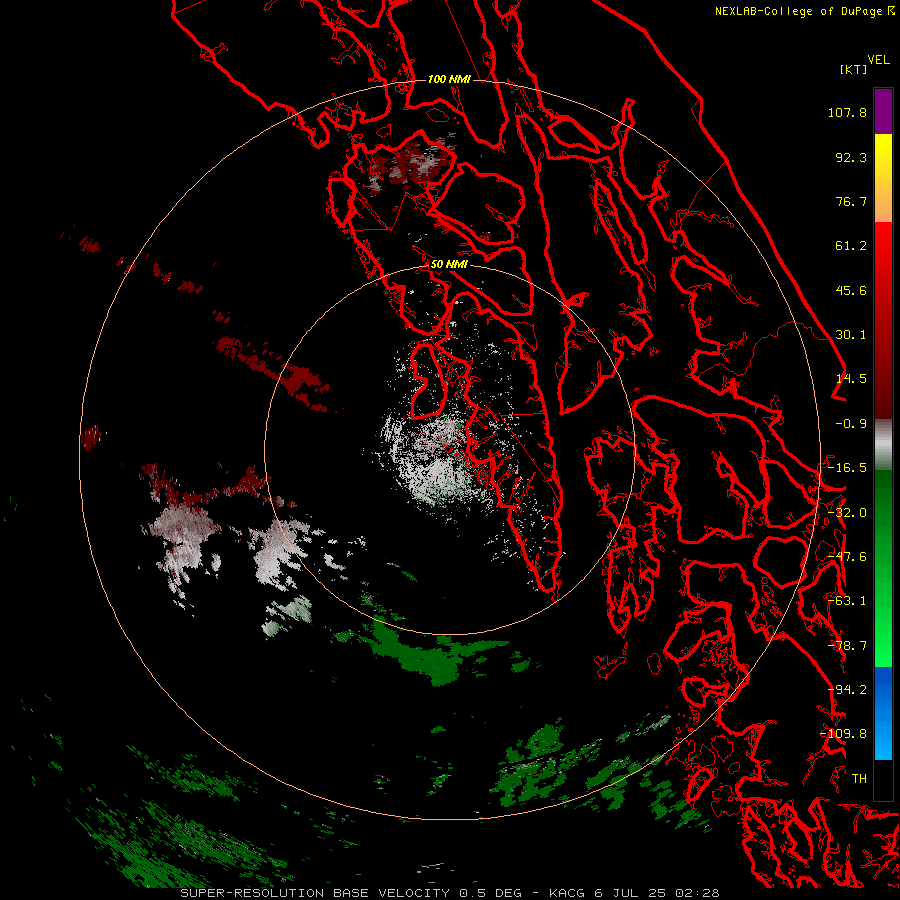Click the -94.2 scale value
Screen dimensions: 900x900
(847, 690)
